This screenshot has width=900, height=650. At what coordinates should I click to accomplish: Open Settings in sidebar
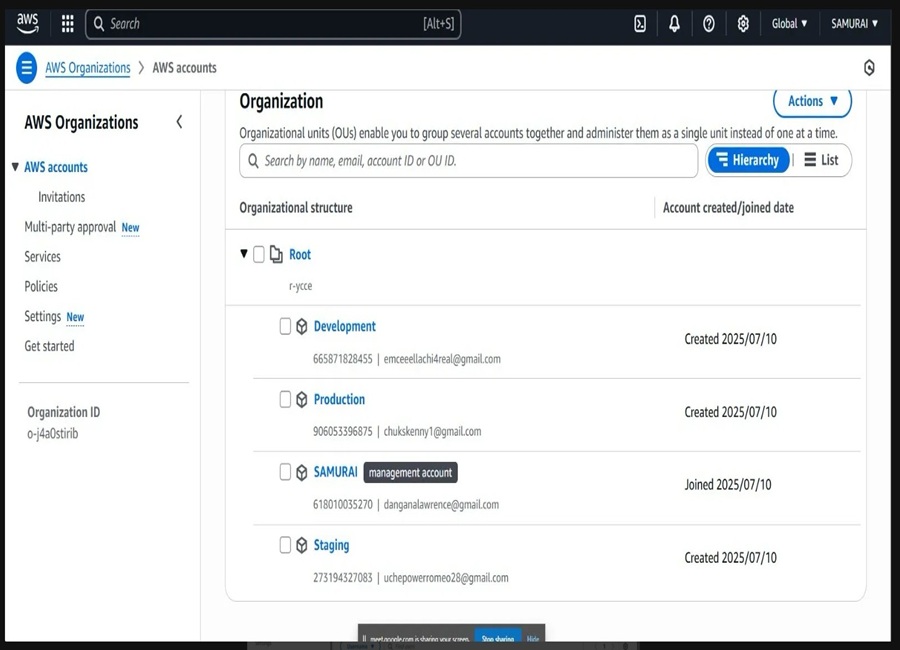tap(42, 316)
